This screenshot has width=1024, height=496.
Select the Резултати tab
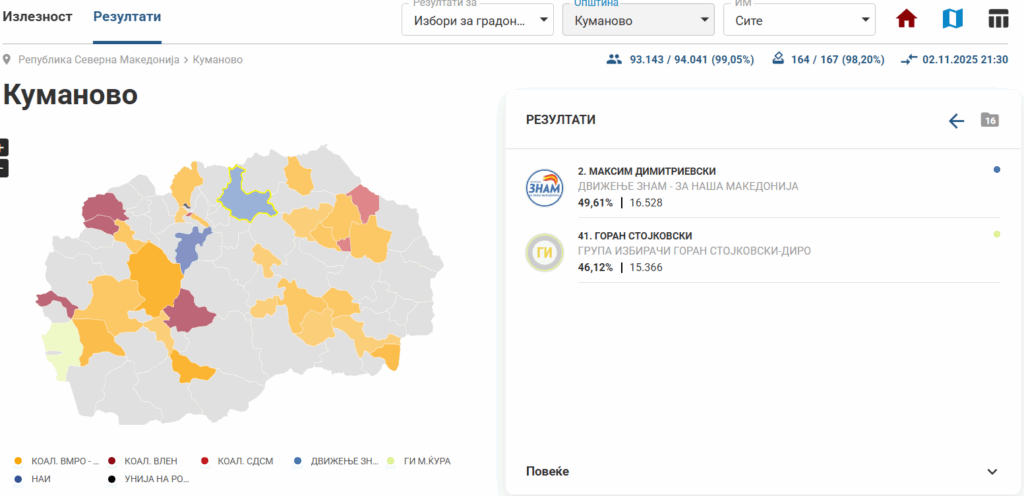click(x=127, y=17)
